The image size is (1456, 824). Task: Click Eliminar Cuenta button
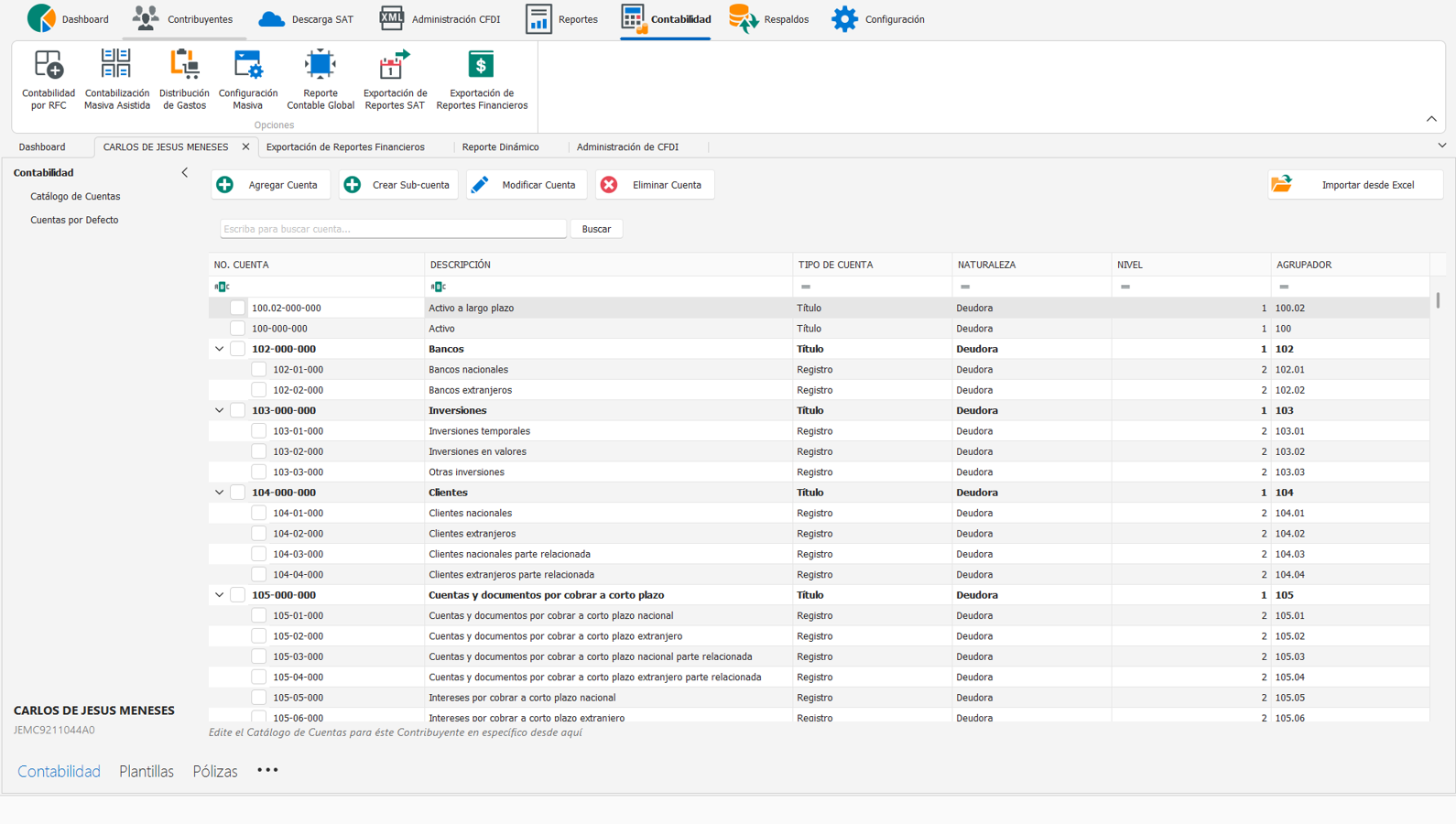(x=654, y=185)
